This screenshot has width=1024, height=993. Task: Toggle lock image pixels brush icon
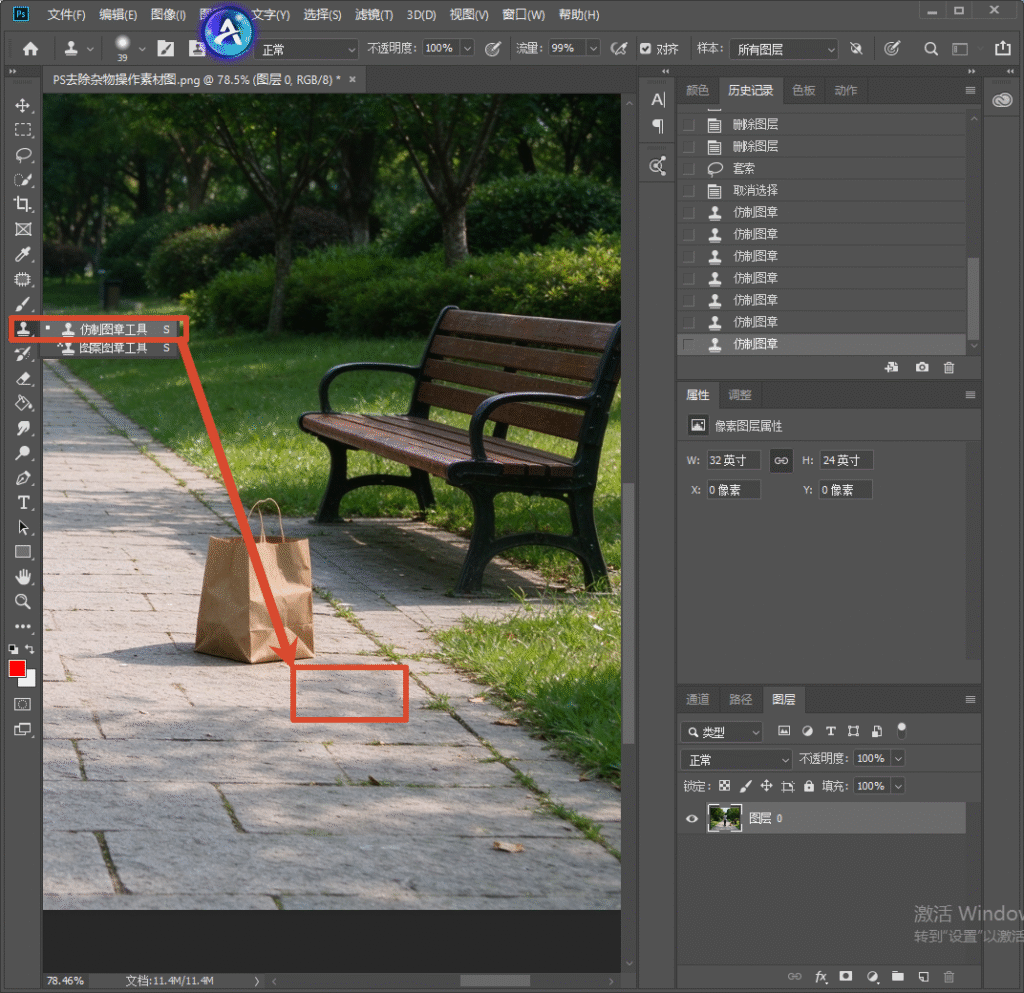click(x=745, y=786)
